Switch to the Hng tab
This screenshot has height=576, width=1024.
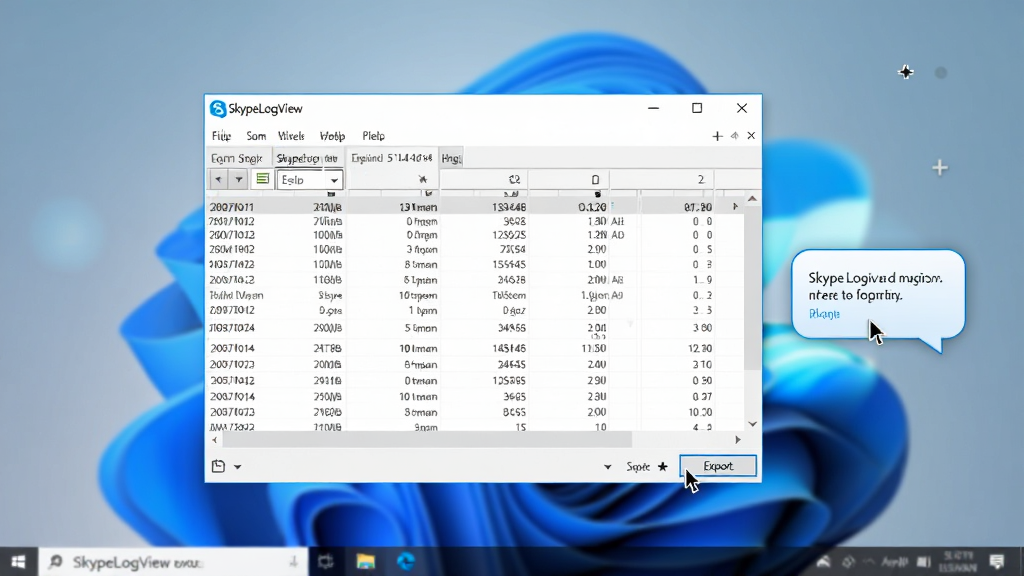coord(451,158)
